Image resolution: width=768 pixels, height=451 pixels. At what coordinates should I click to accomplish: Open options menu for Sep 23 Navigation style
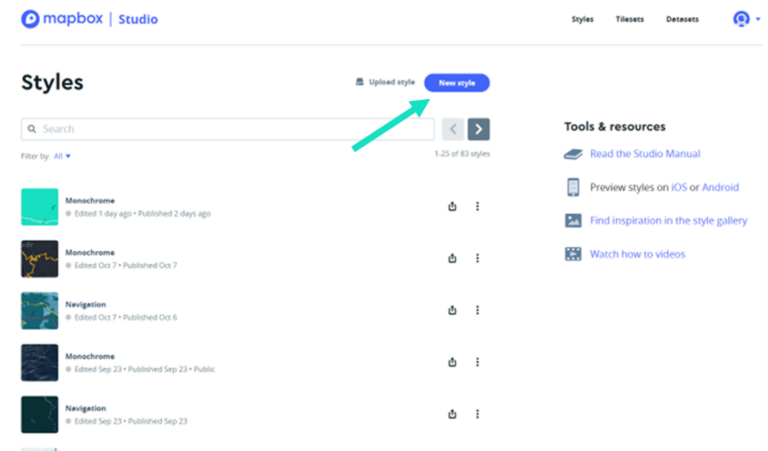477,414
